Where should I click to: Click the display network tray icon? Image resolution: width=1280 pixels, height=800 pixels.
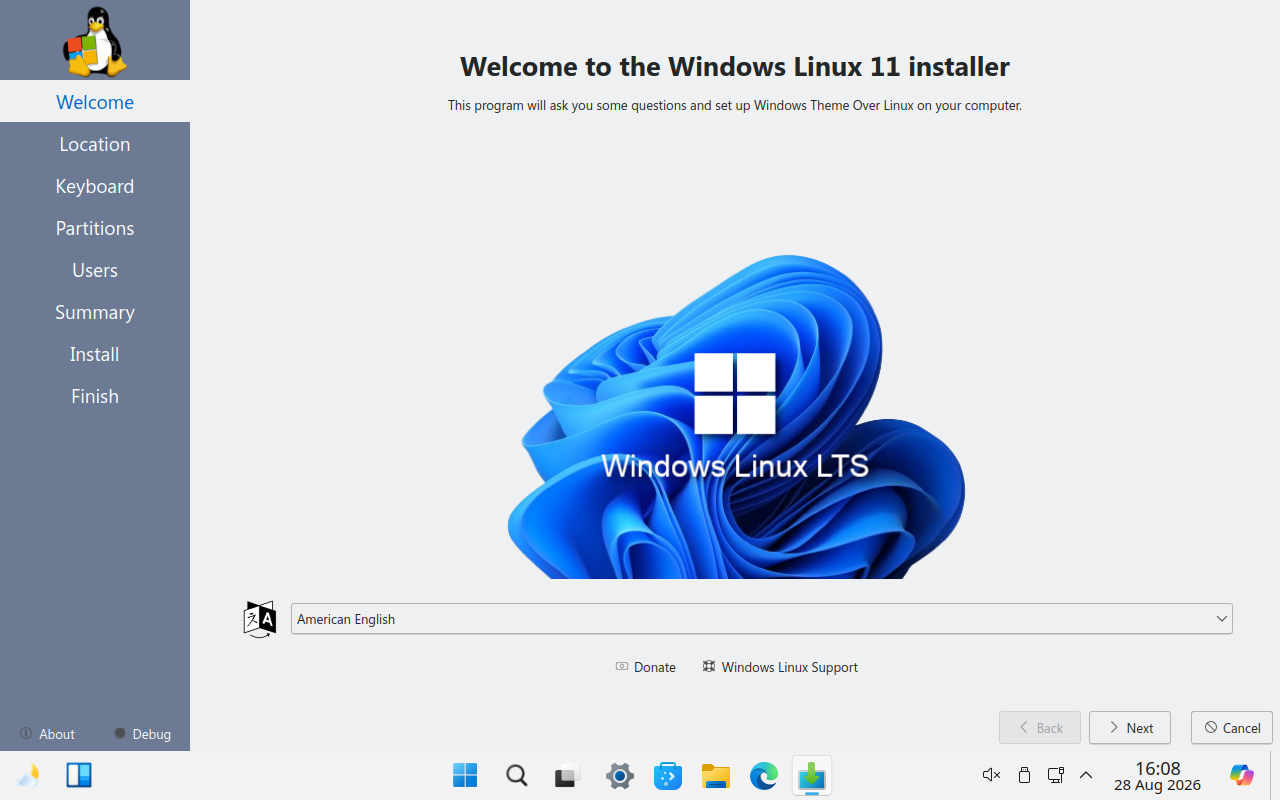[1055, 775]
